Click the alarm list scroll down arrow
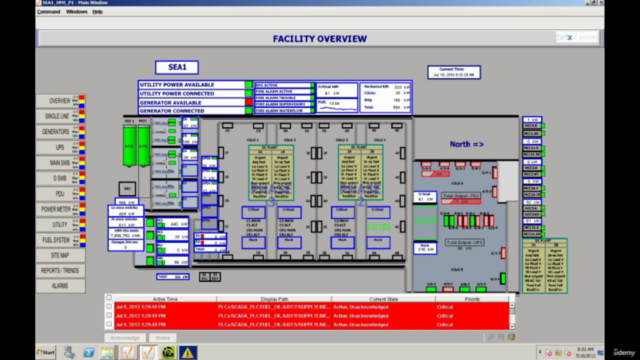 click(512, 327)
